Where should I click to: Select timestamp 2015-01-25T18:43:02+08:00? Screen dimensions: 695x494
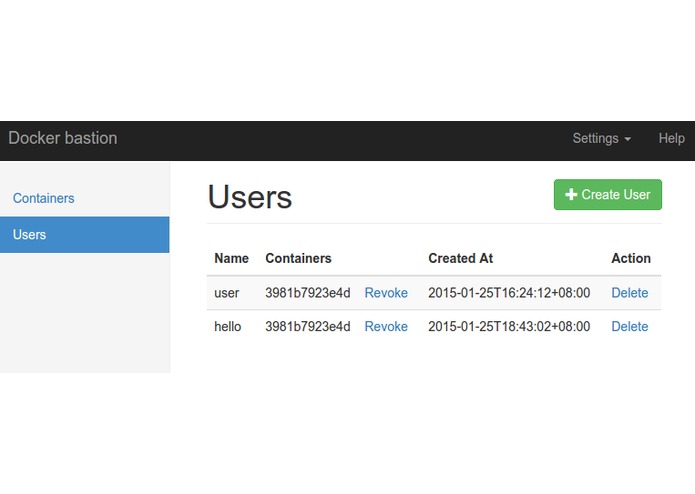click(x=509, y=327)
